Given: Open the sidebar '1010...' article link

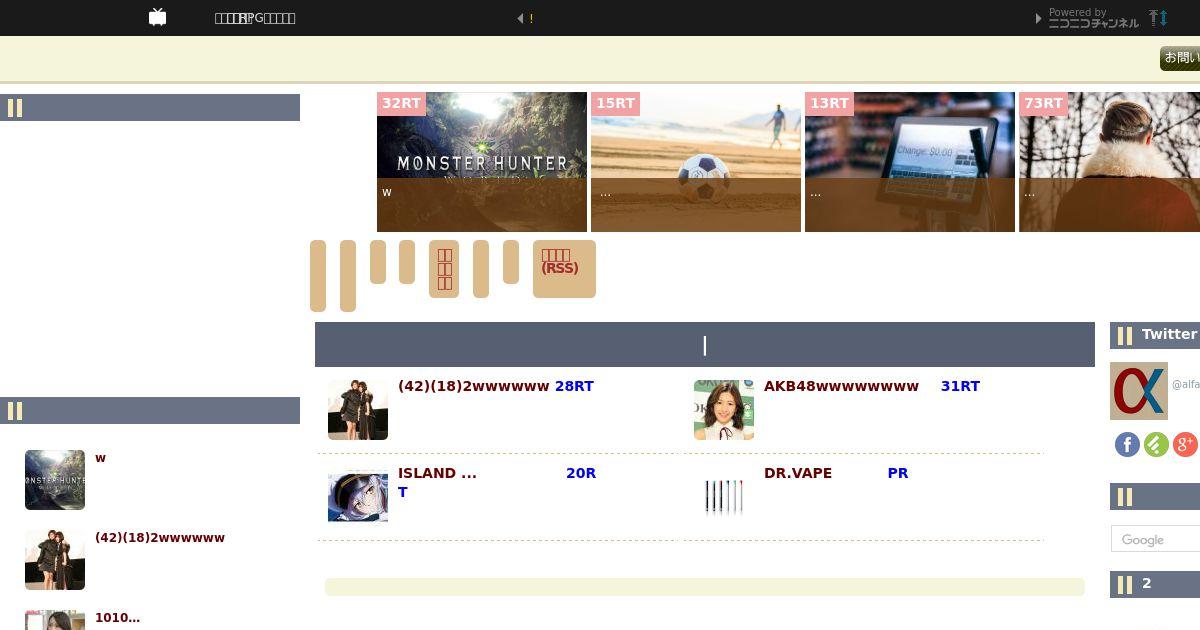Looking at the screenshot, I should pyautogui.click(x=117, y=618).
